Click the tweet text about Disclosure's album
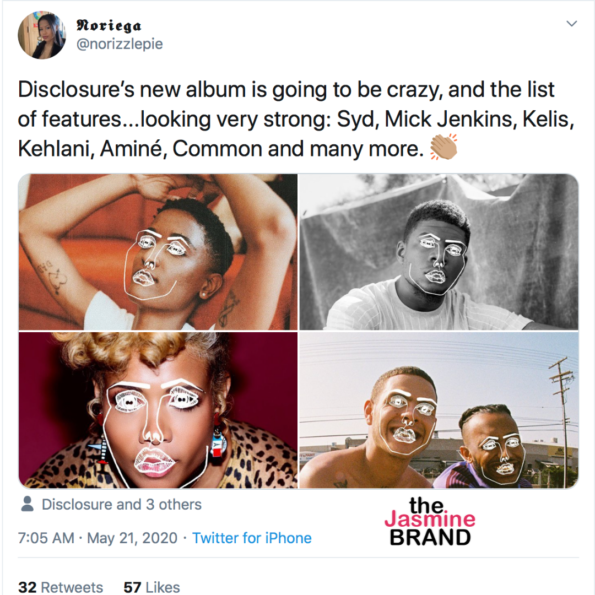Image resolution: width=595 pixels, height=595 pixels. [x=296, y=119]
